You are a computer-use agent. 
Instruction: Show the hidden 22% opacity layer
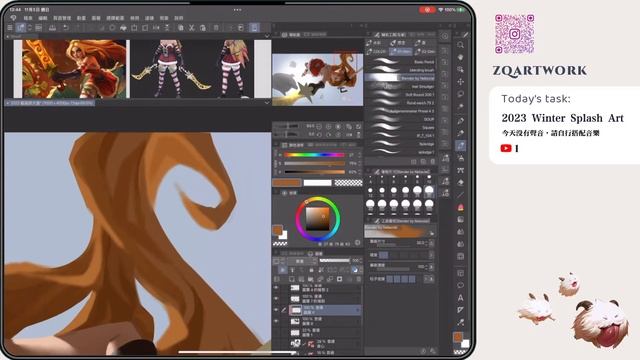pos(276,333)
